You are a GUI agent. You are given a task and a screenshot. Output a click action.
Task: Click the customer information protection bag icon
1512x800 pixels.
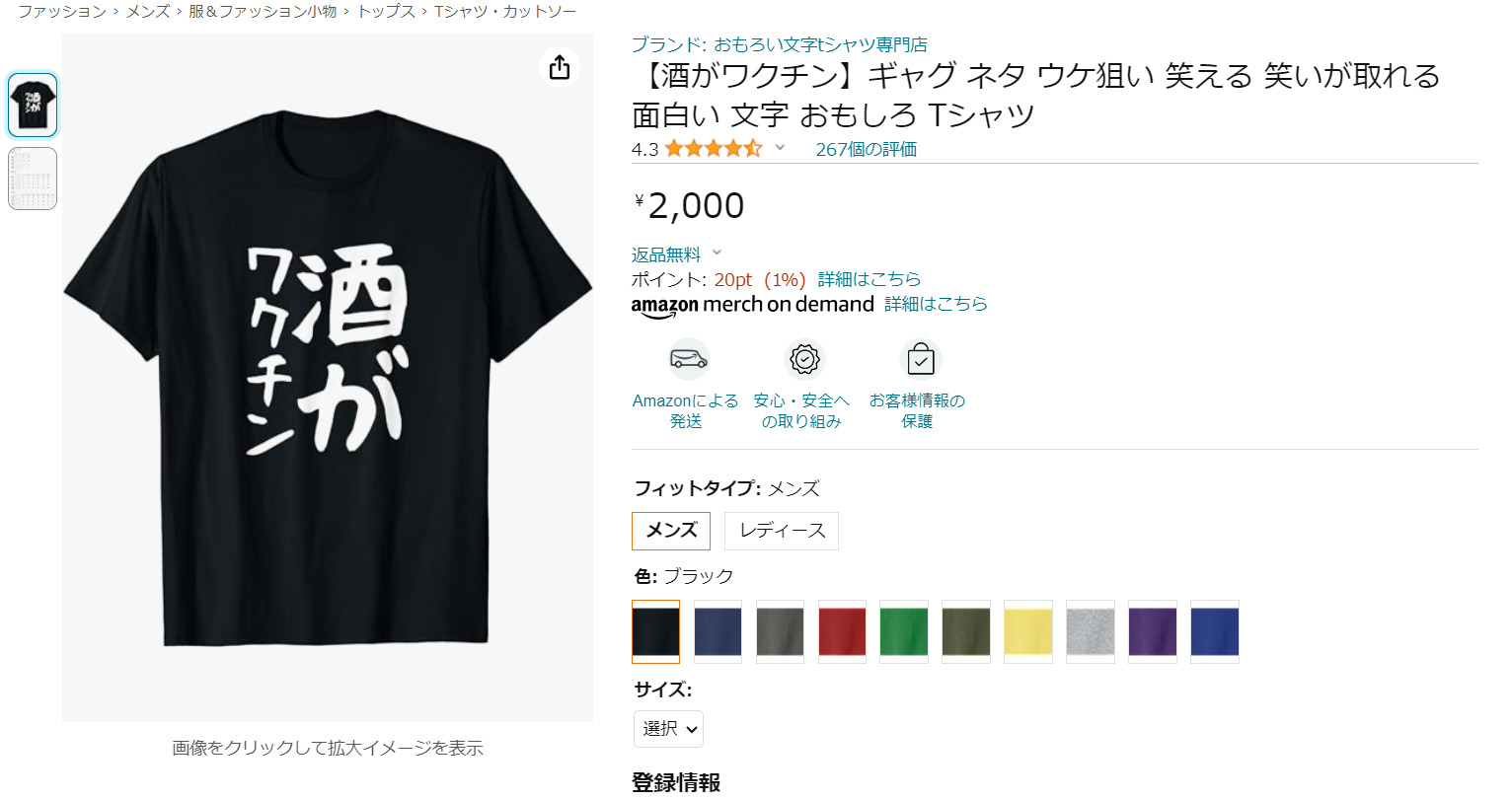pos(920,359)
